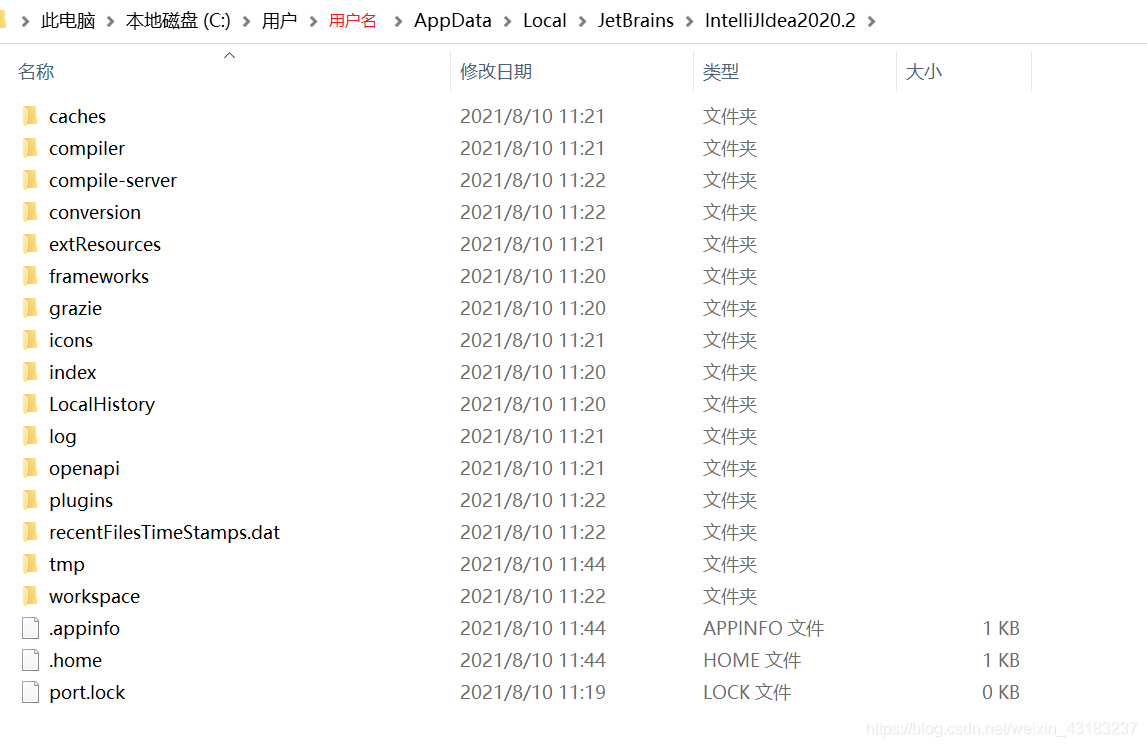Screen dimensions: 1147x747
Task: Click the icons folder icon
Action: pos(30,340)
